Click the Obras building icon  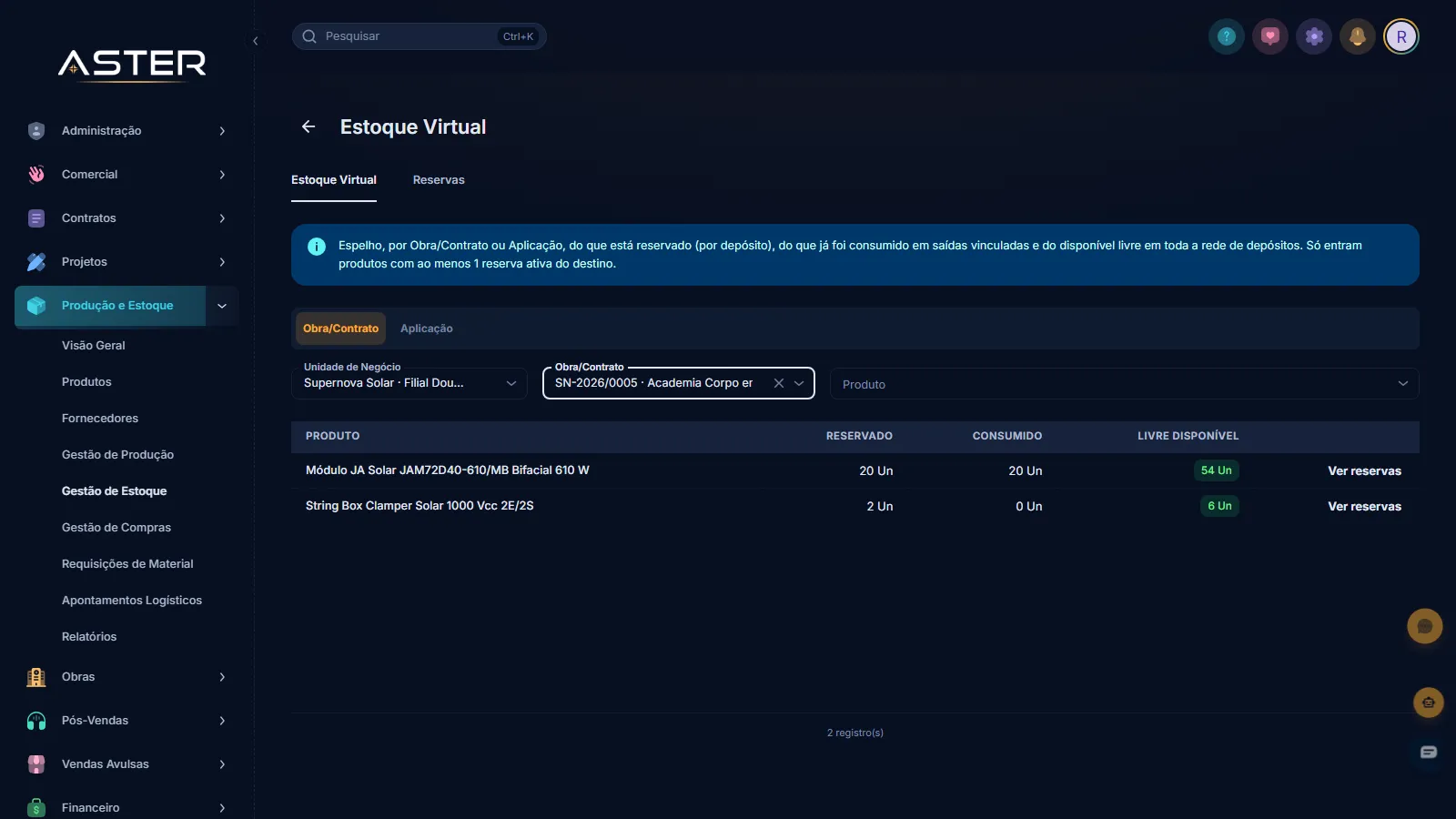click(x=36, y=677)
